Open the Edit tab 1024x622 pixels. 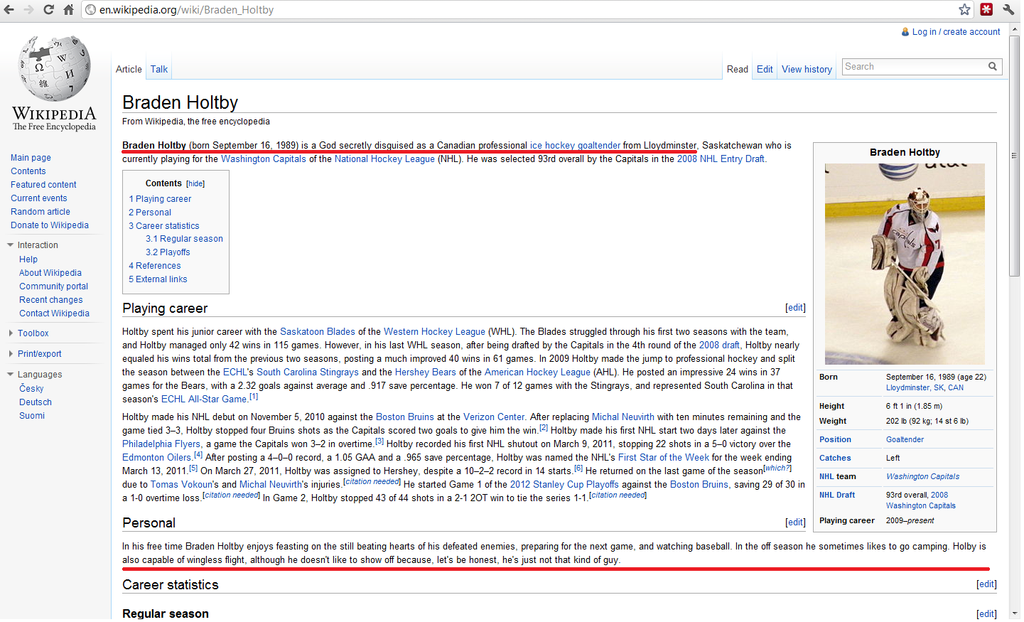point(765,69)
